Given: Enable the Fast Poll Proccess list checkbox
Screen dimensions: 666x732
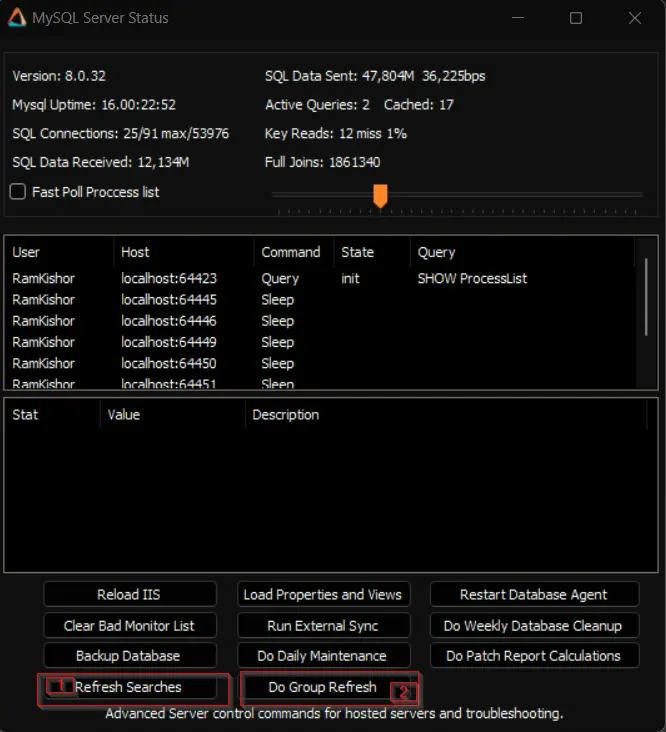Looking at the screenshot, I should coord(18,192).
